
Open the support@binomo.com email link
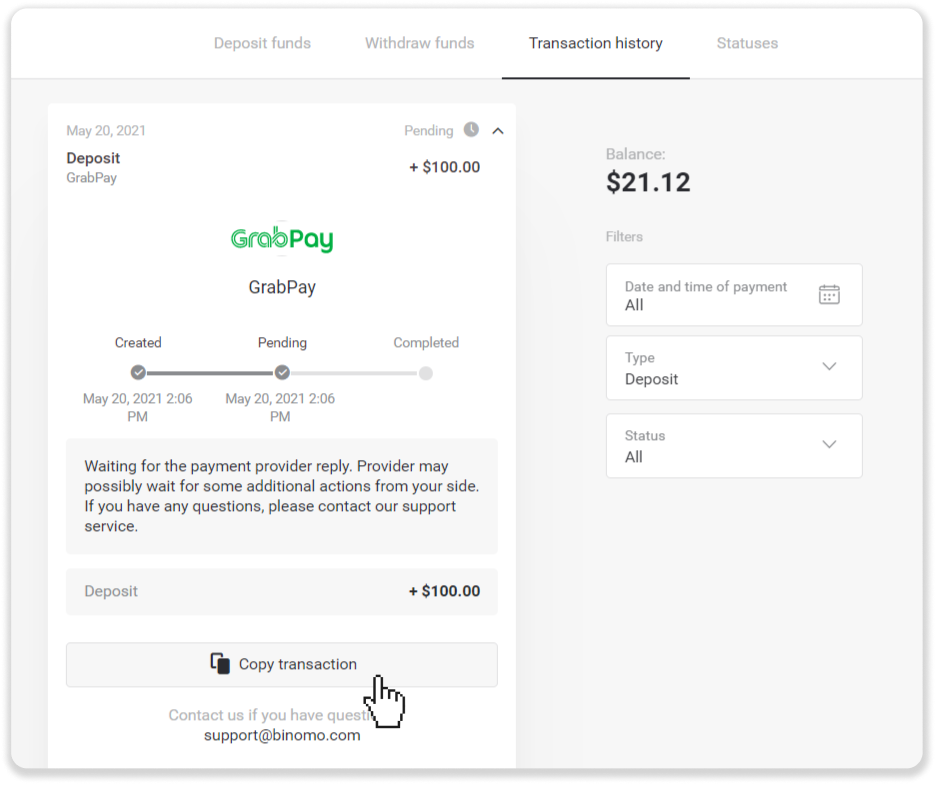pos(282,735)
